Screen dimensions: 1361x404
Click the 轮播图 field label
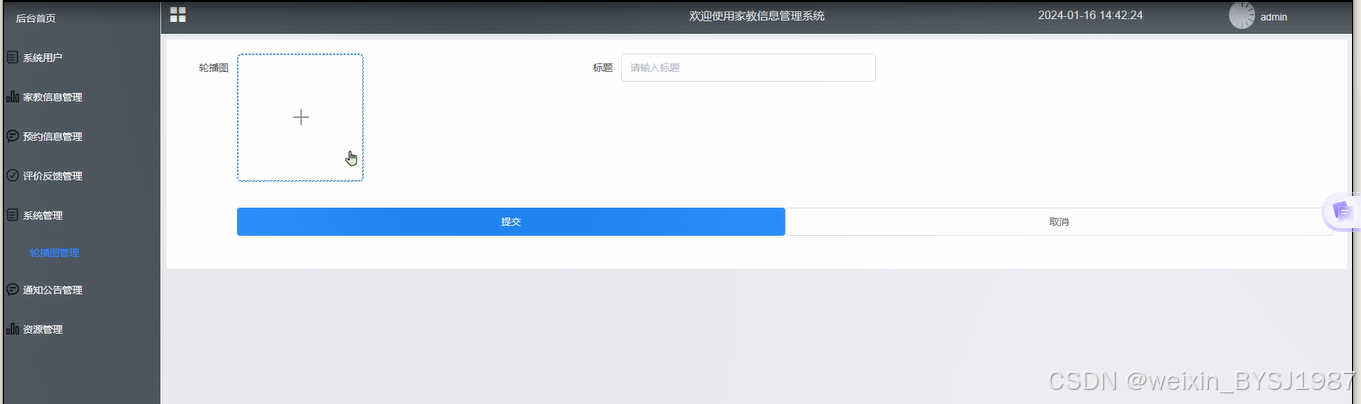[x=214, y=68]
